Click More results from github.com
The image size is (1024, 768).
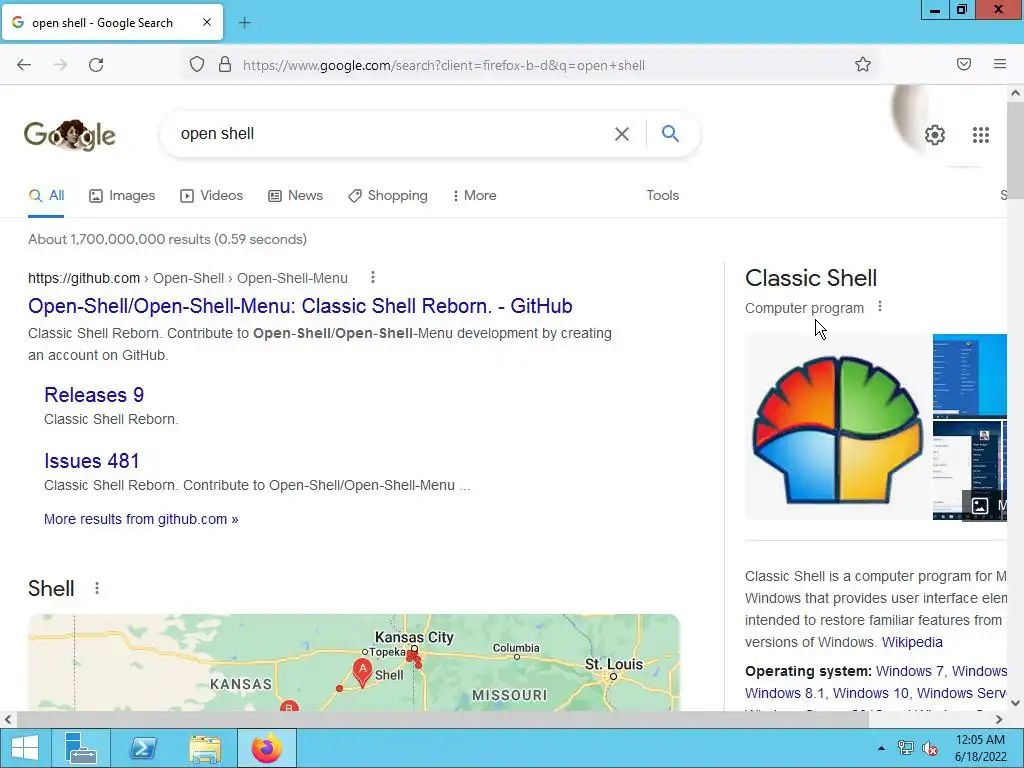coord(141,519)
